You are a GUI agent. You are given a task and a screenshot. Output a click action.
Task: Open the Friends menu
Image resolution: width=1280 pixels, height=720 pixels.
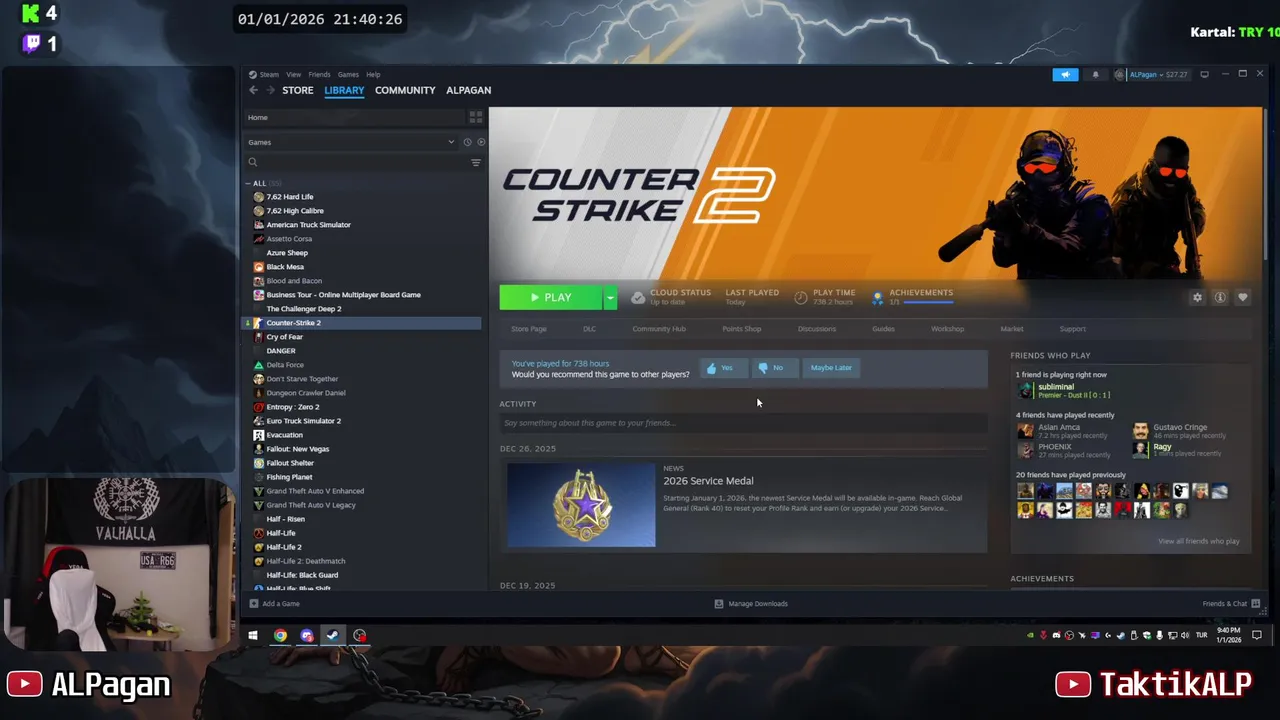click(x=319, y=75)
